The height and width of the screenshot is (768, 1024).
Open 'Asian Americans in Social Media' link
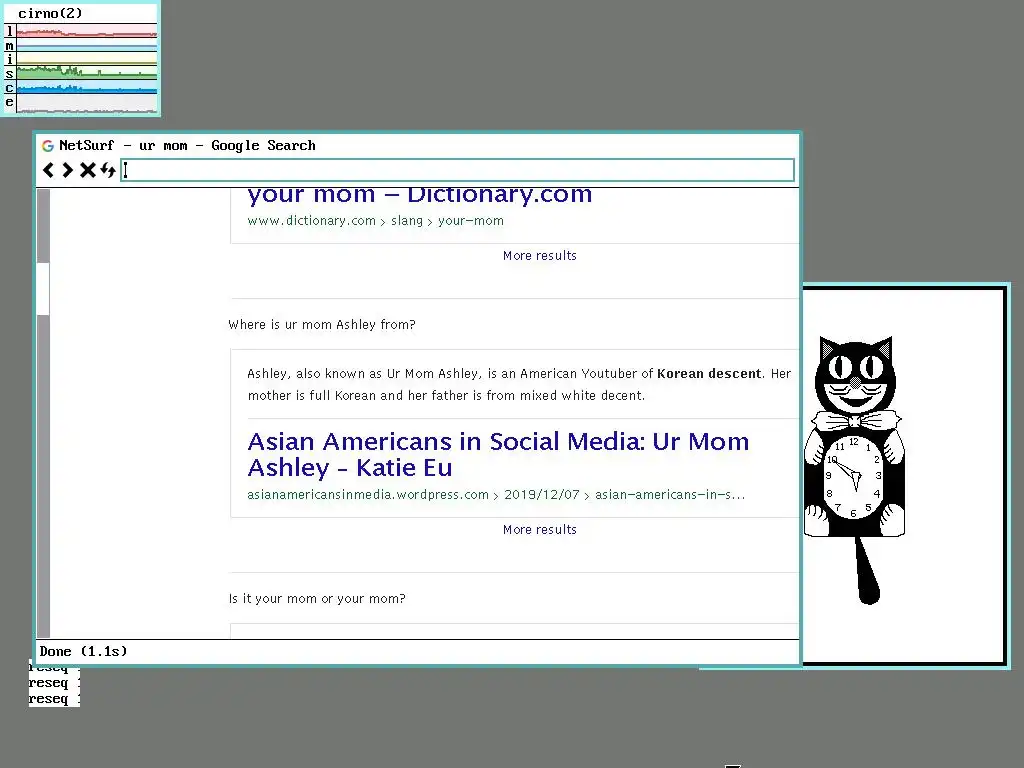click(498, 455)
